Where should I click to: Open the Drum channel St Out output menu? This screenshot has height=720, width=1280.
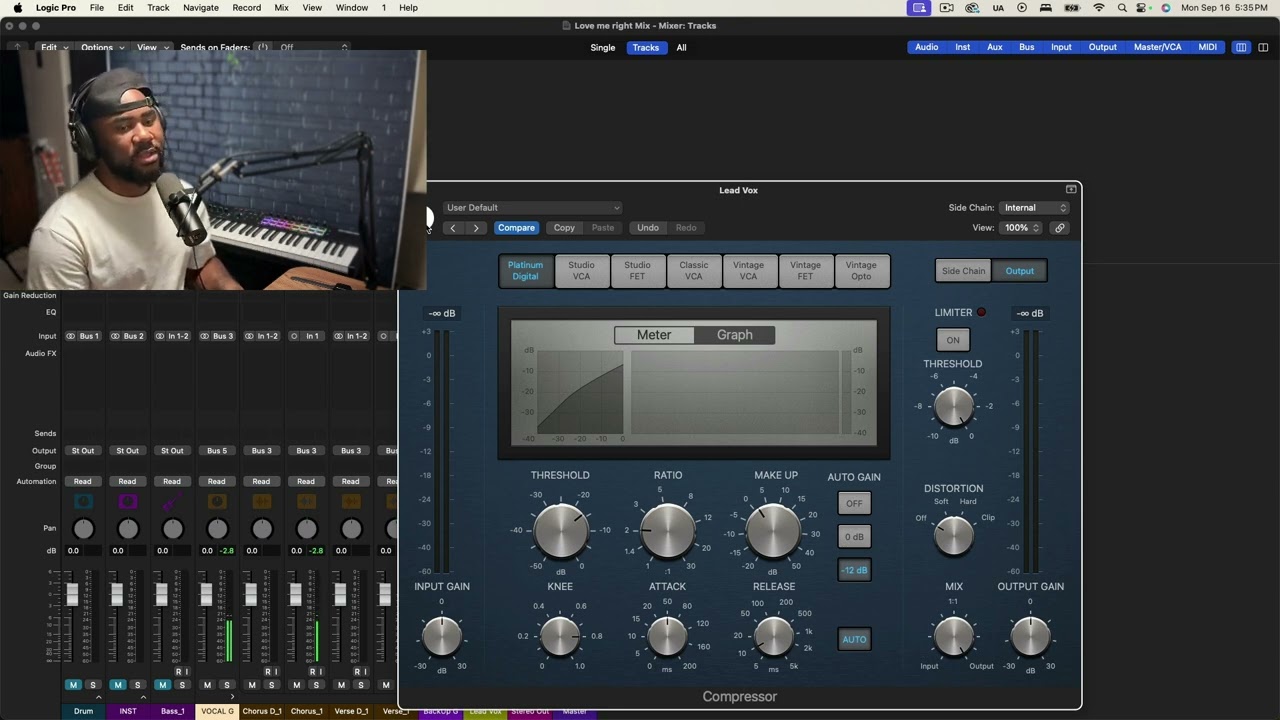click(x=83, y=451)
